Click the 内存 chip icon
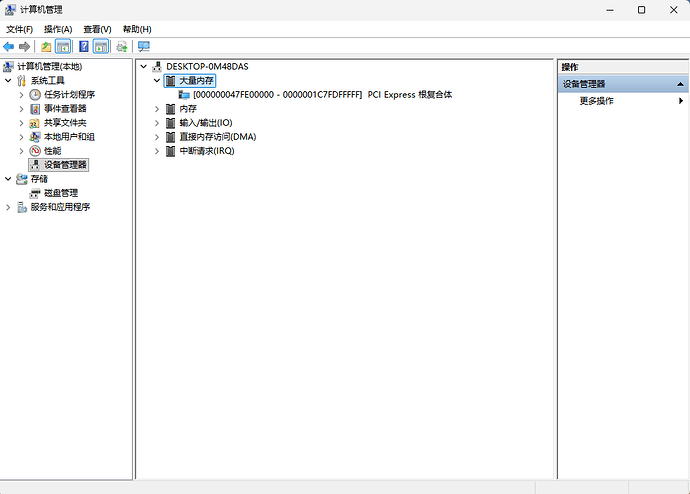The image size is (690, 494). (x=171, y=109)
